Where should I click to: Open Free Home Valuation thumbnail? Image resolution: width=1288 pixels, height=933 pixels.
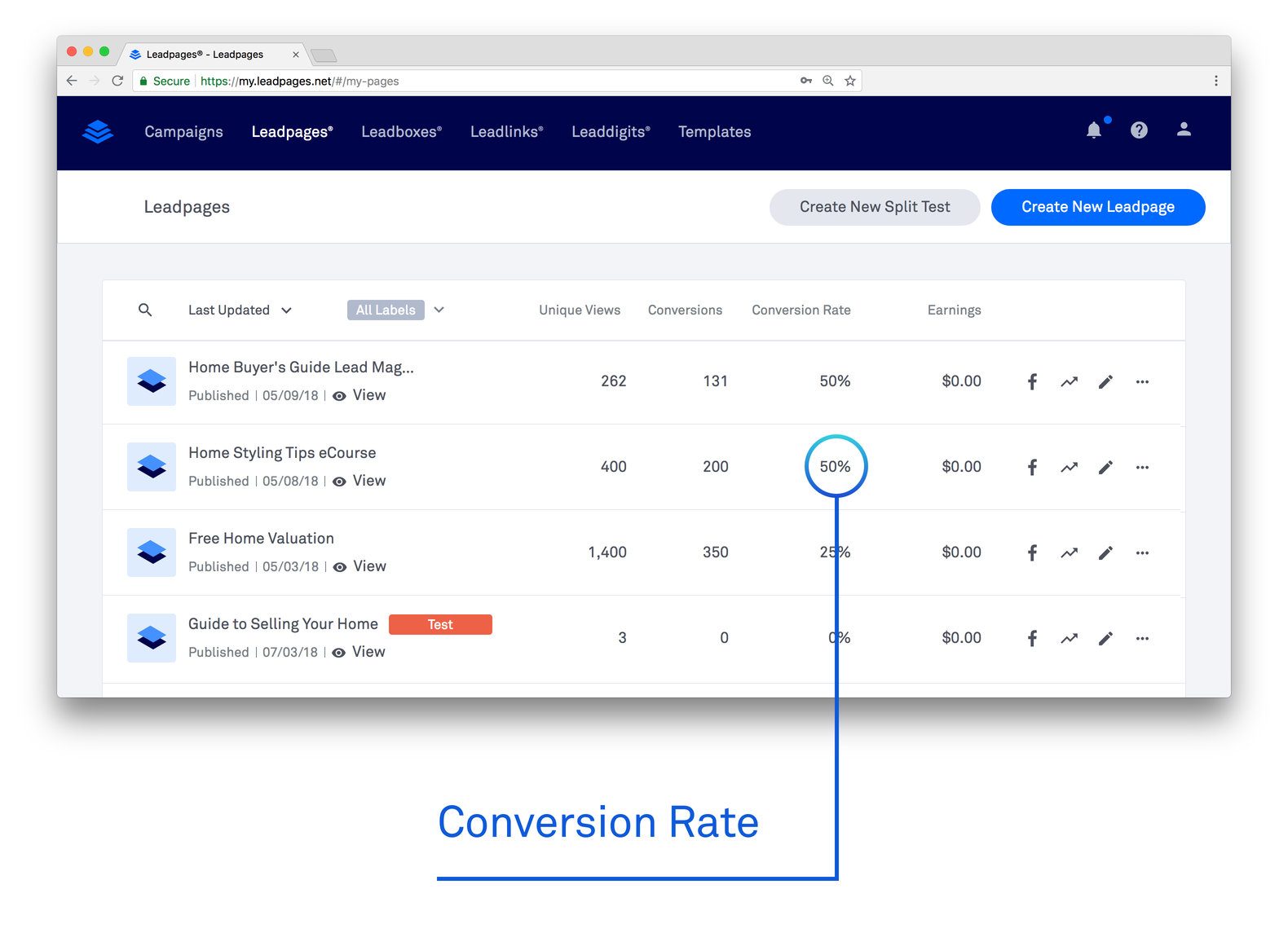pyautogui.click(x=152, y=552)
